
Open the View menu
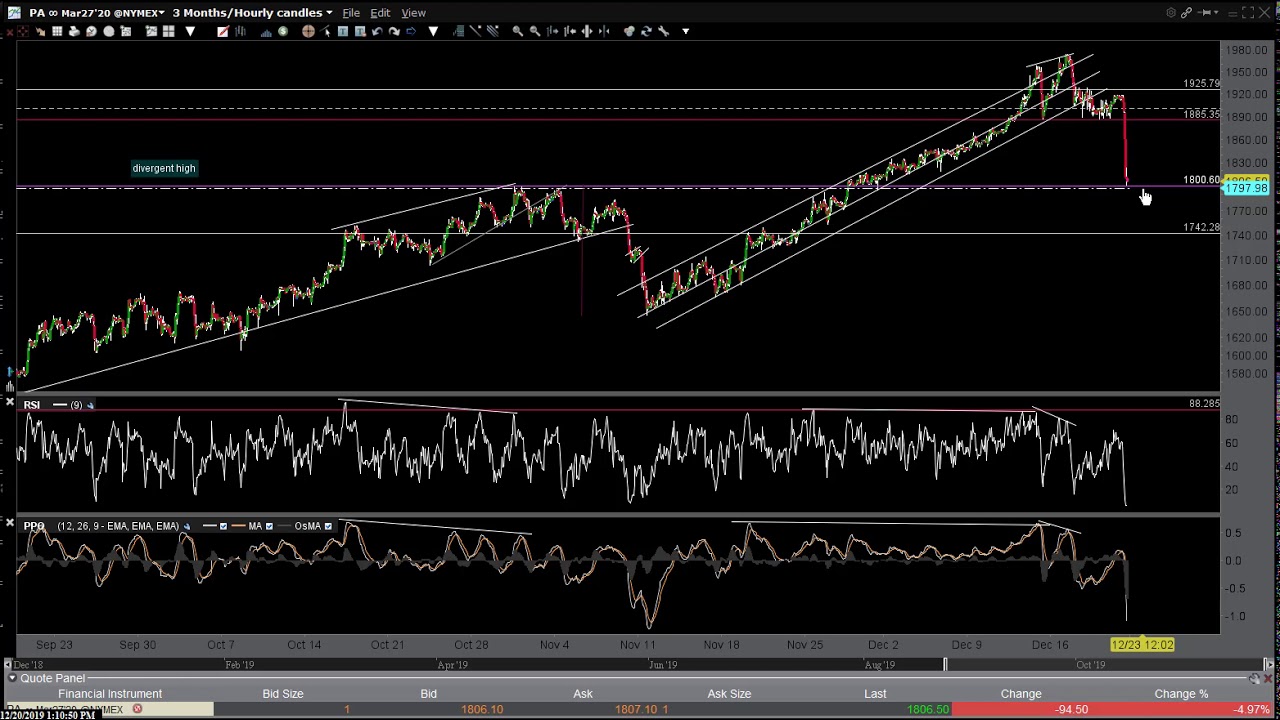click(x=413, y=13)
